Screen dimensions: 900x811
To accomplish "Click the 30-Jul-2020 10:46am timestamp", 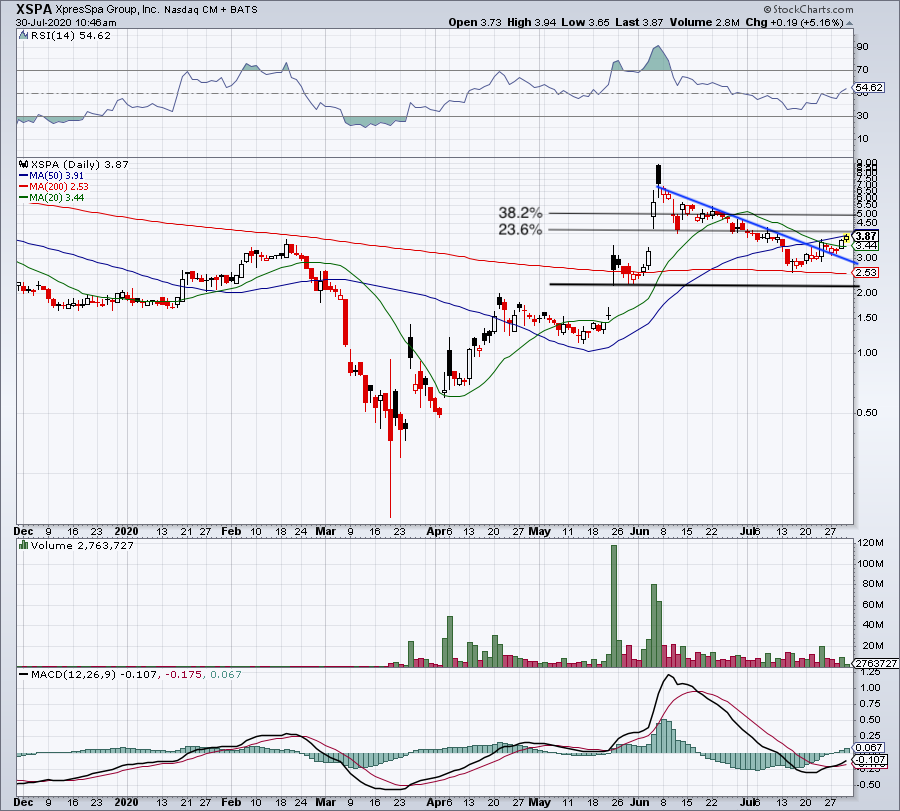I will click(66, 23).
